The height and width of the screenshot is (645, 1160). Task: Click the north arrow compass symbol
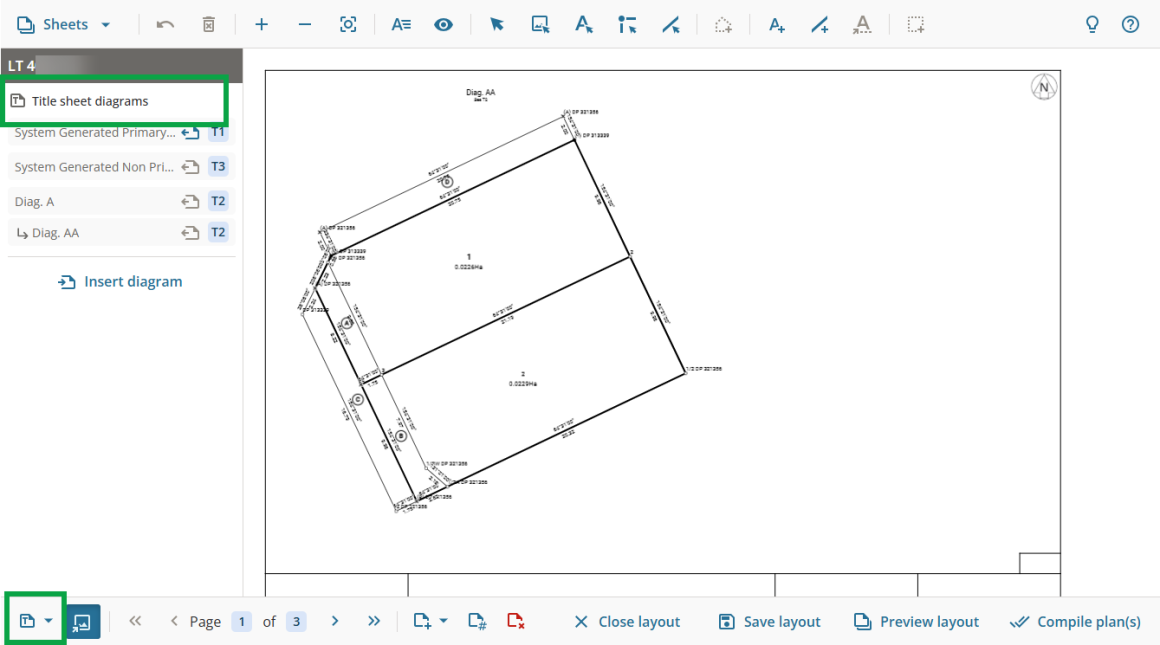pyautogui.click(x=1044, y=87)
